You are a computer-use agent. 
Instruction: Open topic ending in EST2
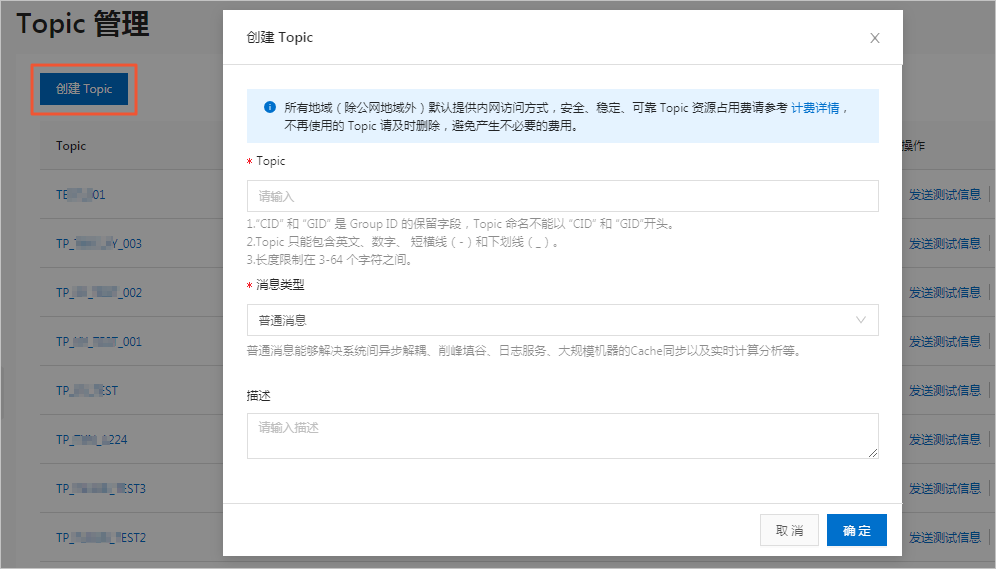tap(101, 538)
